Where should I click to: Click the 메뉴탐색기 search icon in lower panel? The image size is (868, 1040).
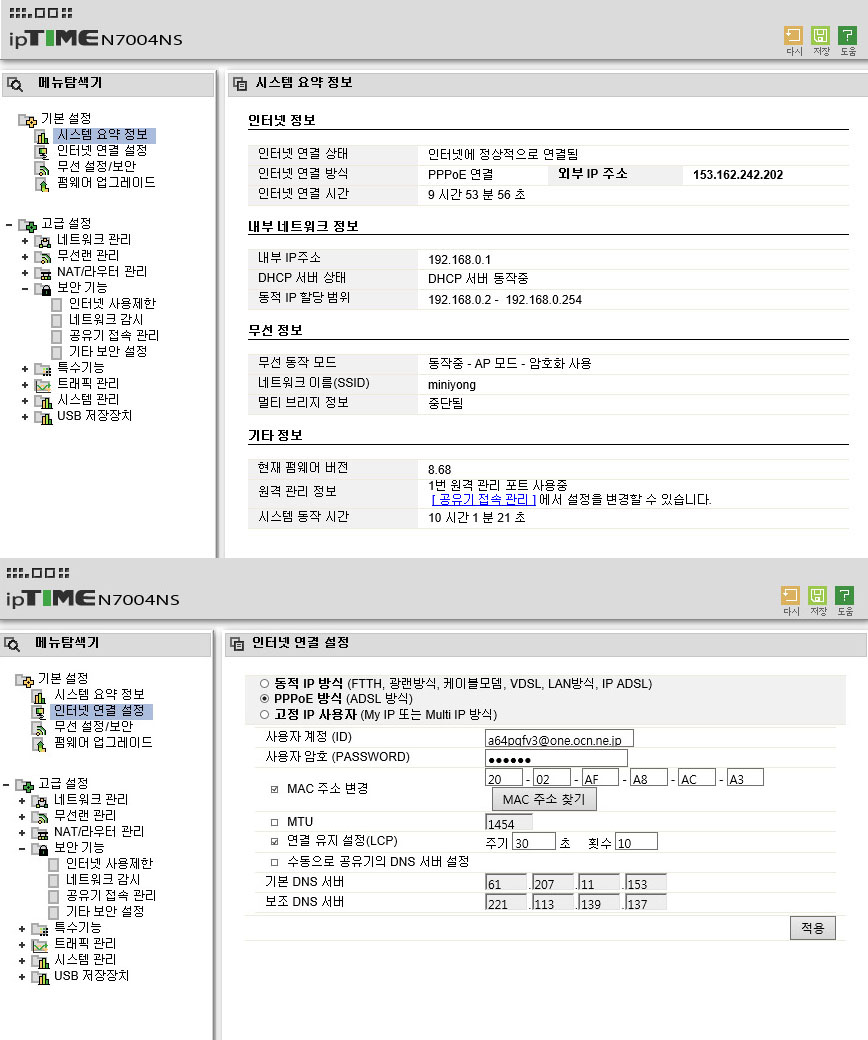pos(12,644)
